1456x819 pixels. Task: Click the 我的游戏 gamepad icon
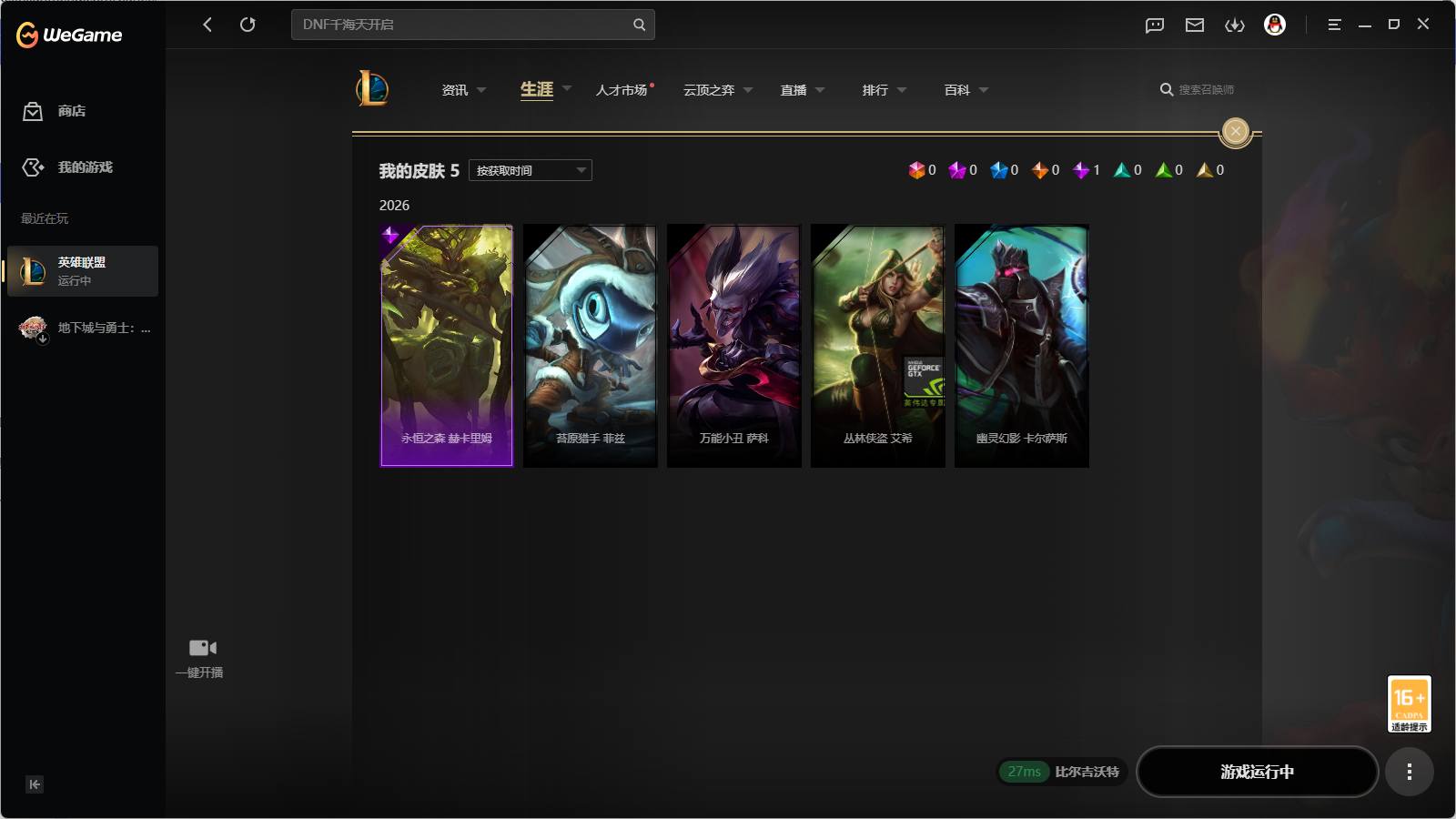point(33,167)
